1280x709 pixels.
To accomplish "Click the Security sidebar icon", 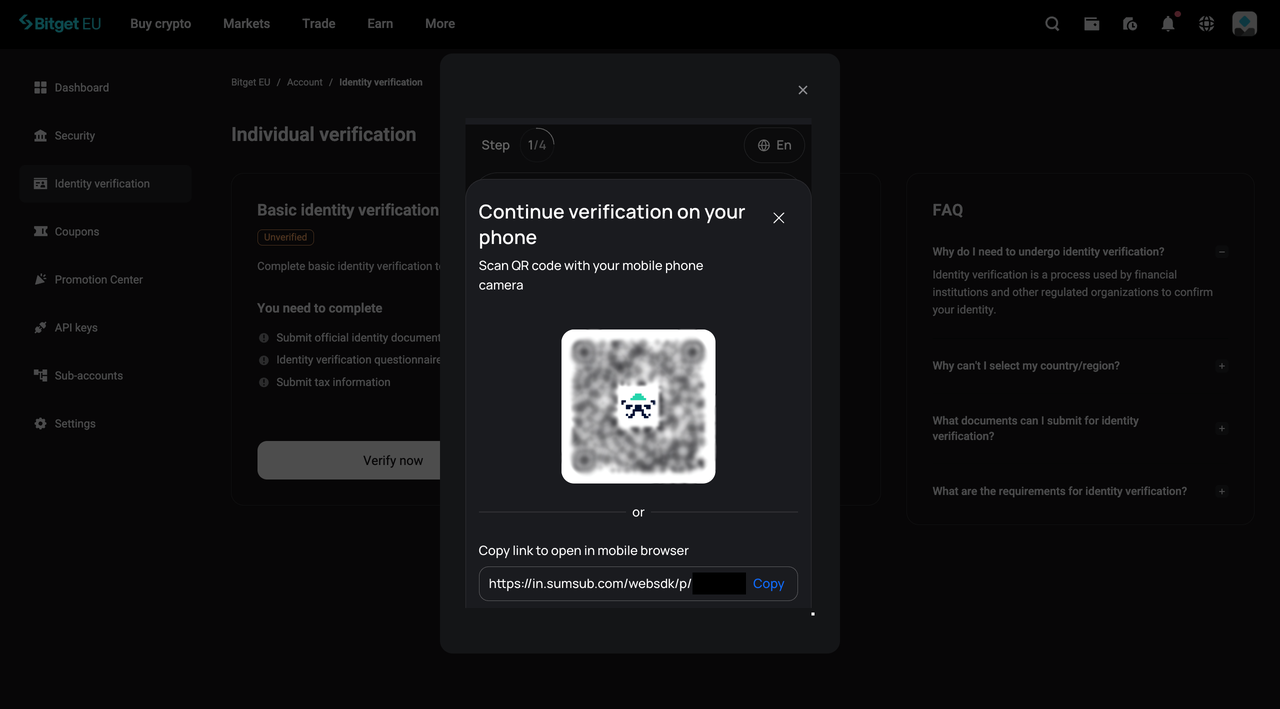I will (x=40, y=136).
